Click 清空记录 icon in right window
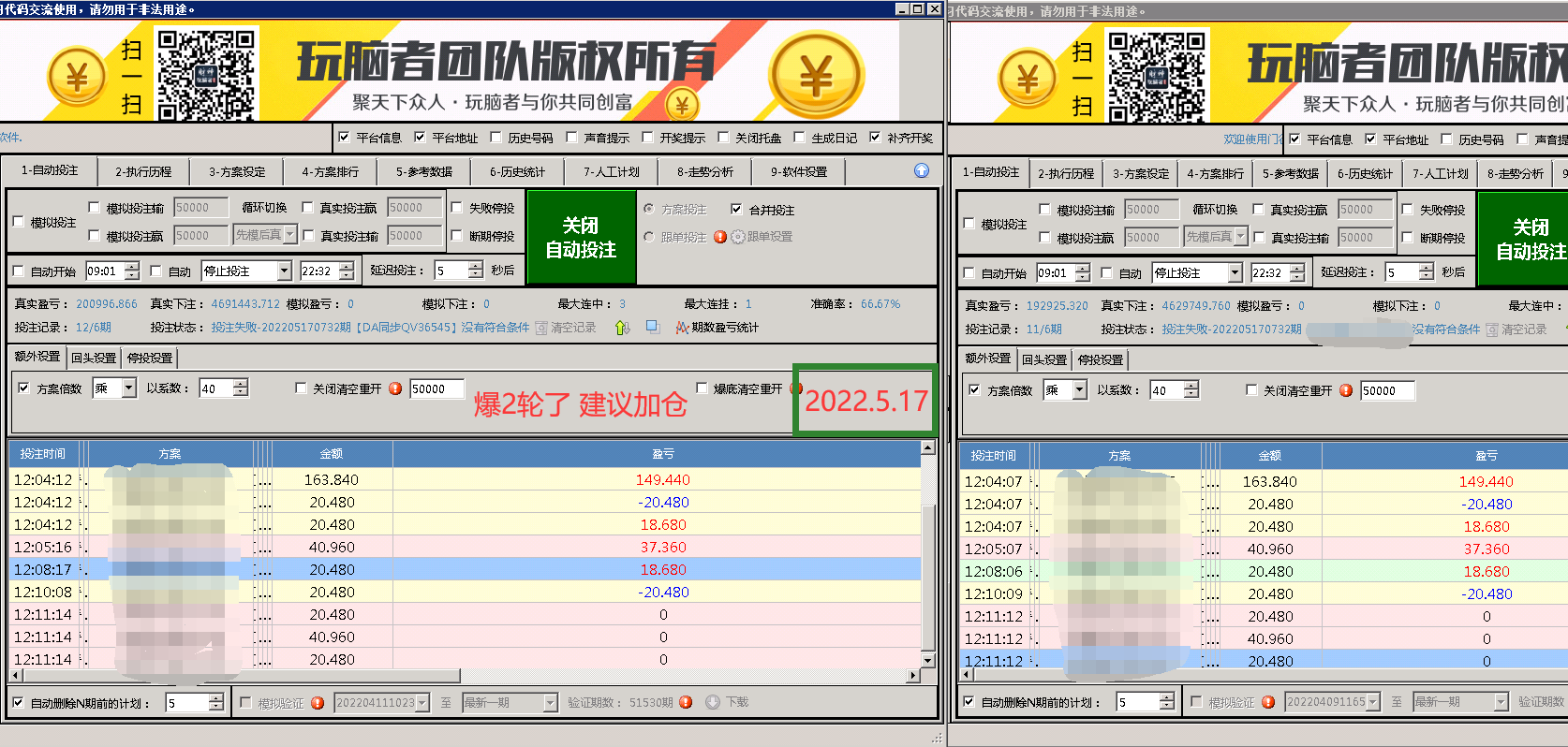Screen dimensions: 1568x747 pos(1492,330)
